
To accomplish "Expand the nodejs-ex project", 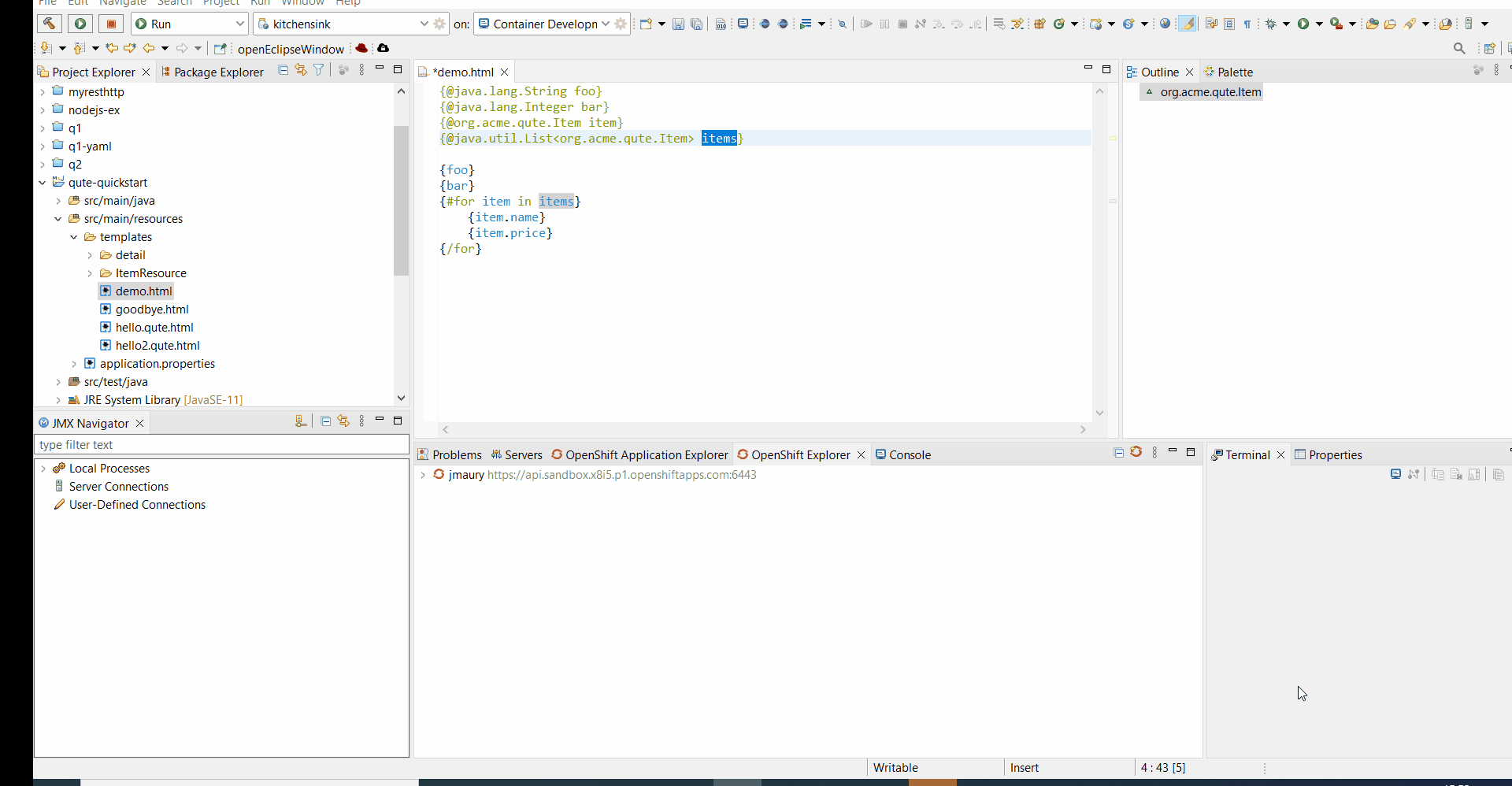I will [43, 110].
